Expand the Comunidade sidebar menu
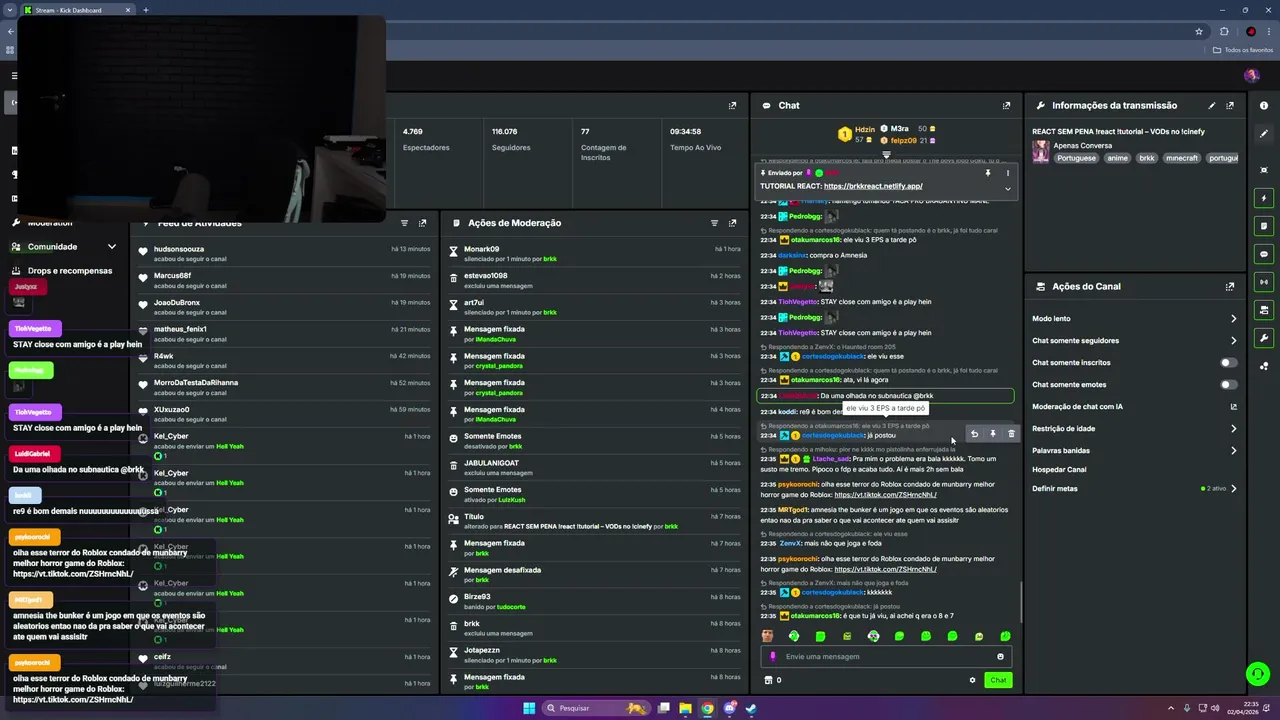1280x720 pixels. click(x=111, y=247)
